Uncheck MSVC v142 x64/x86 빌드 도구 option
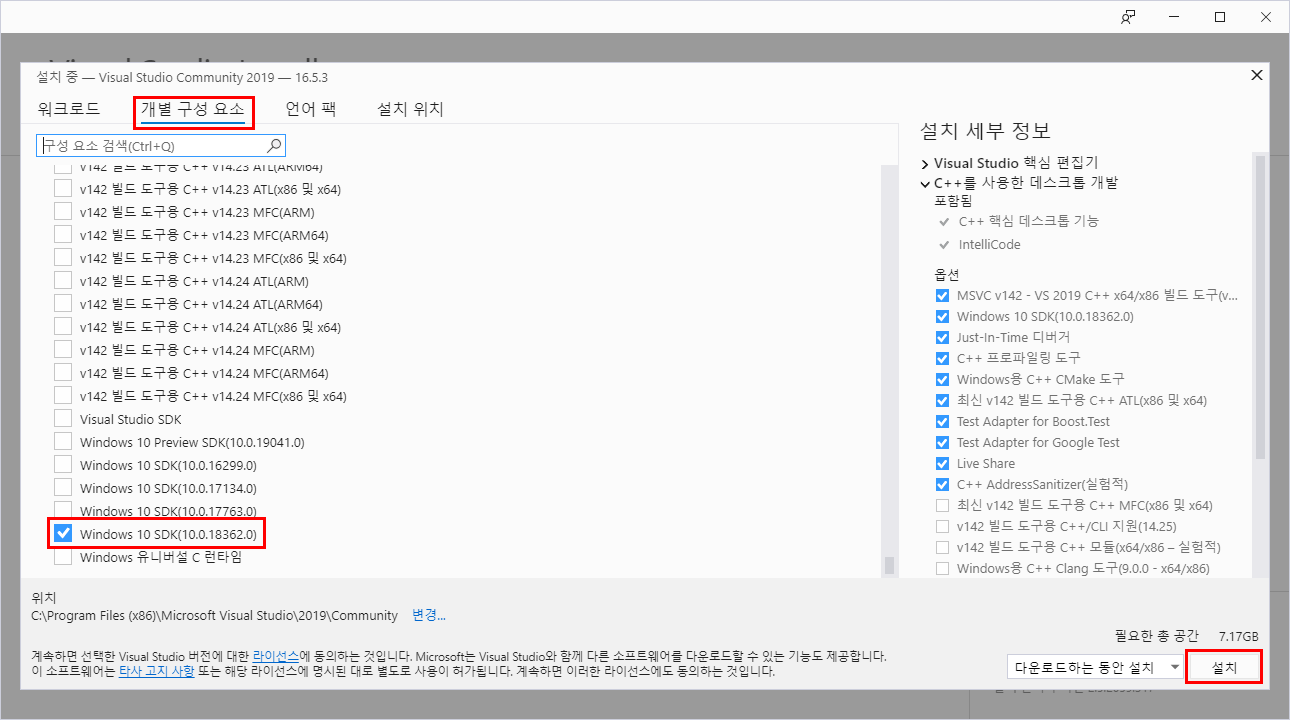This screenshot has height=720, width=1290. (x=942, y=296)
